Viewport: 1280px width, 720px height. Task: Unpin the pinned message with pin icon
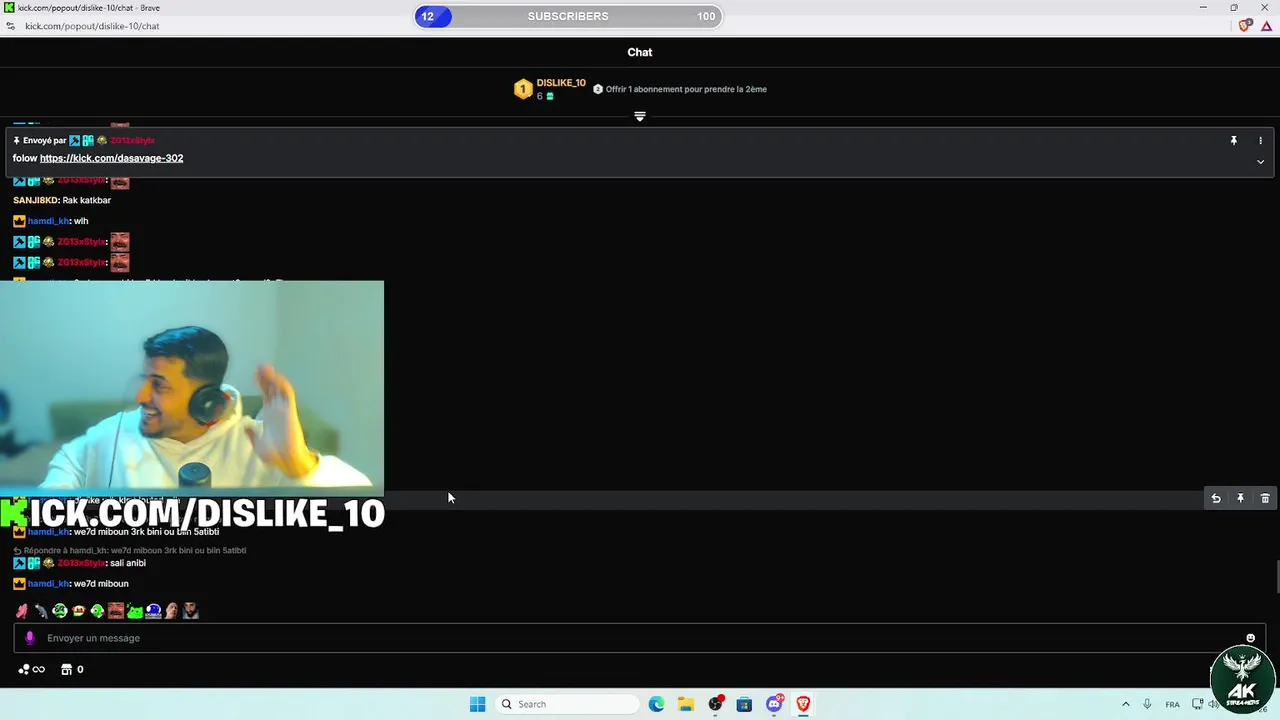1234,141
